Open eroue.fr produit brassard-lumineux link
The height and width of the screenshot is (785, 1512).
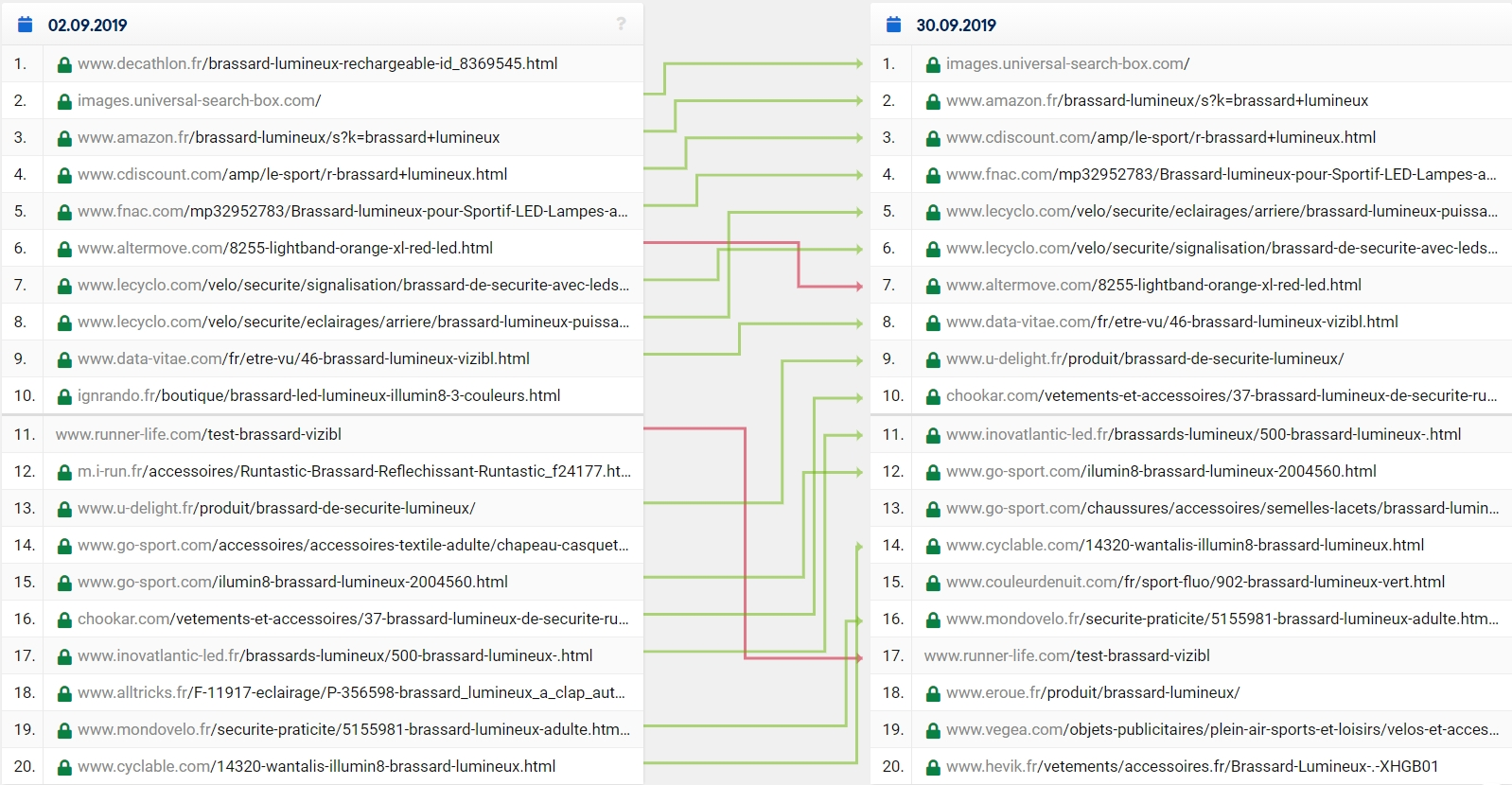(1093, 692)
